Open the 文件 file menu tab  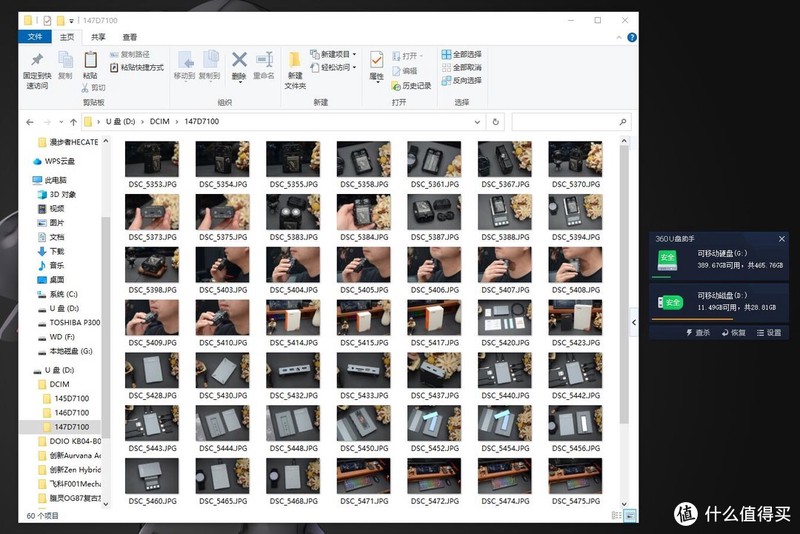point(35,37)
